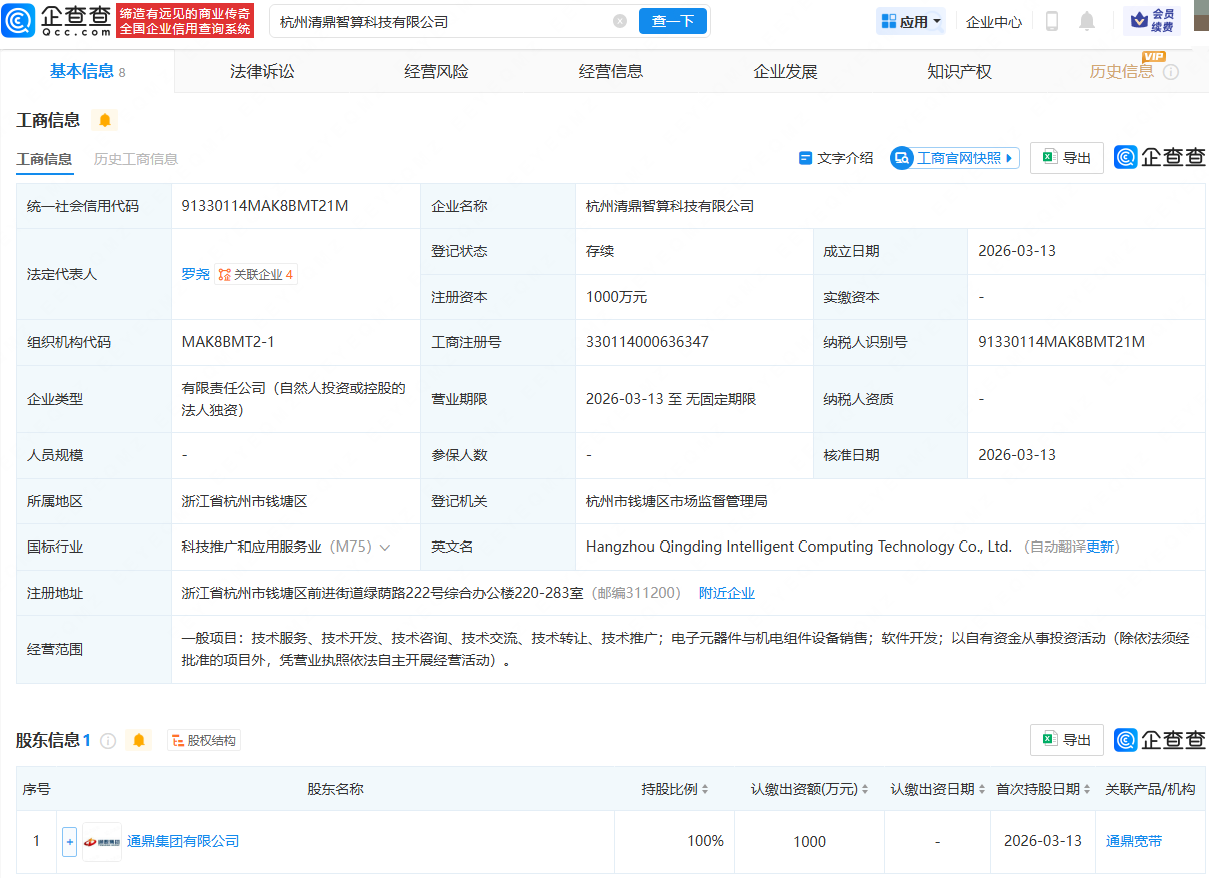Clear search box via the x icon
Viewport: 1209px width, 878px height.
coord(619,20)
